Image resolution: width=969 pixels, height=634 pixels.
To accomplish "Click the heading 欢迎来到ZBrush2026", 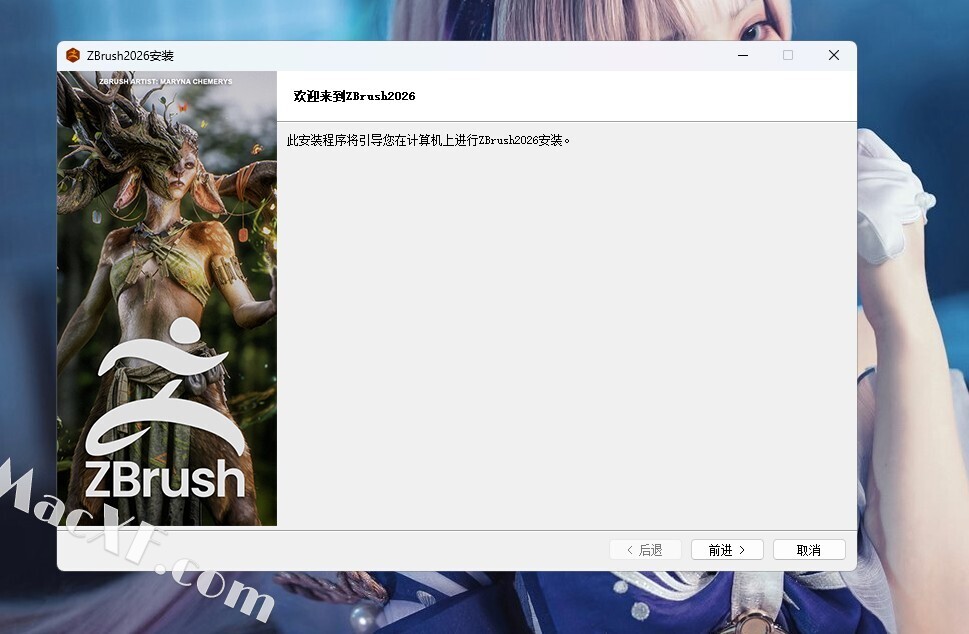I will [x=354, y=96].
